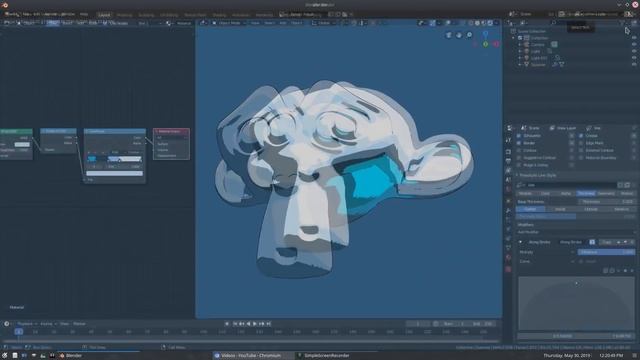Open the Geometry tab in line style
The image size is (640, 360).
[606, 193]
